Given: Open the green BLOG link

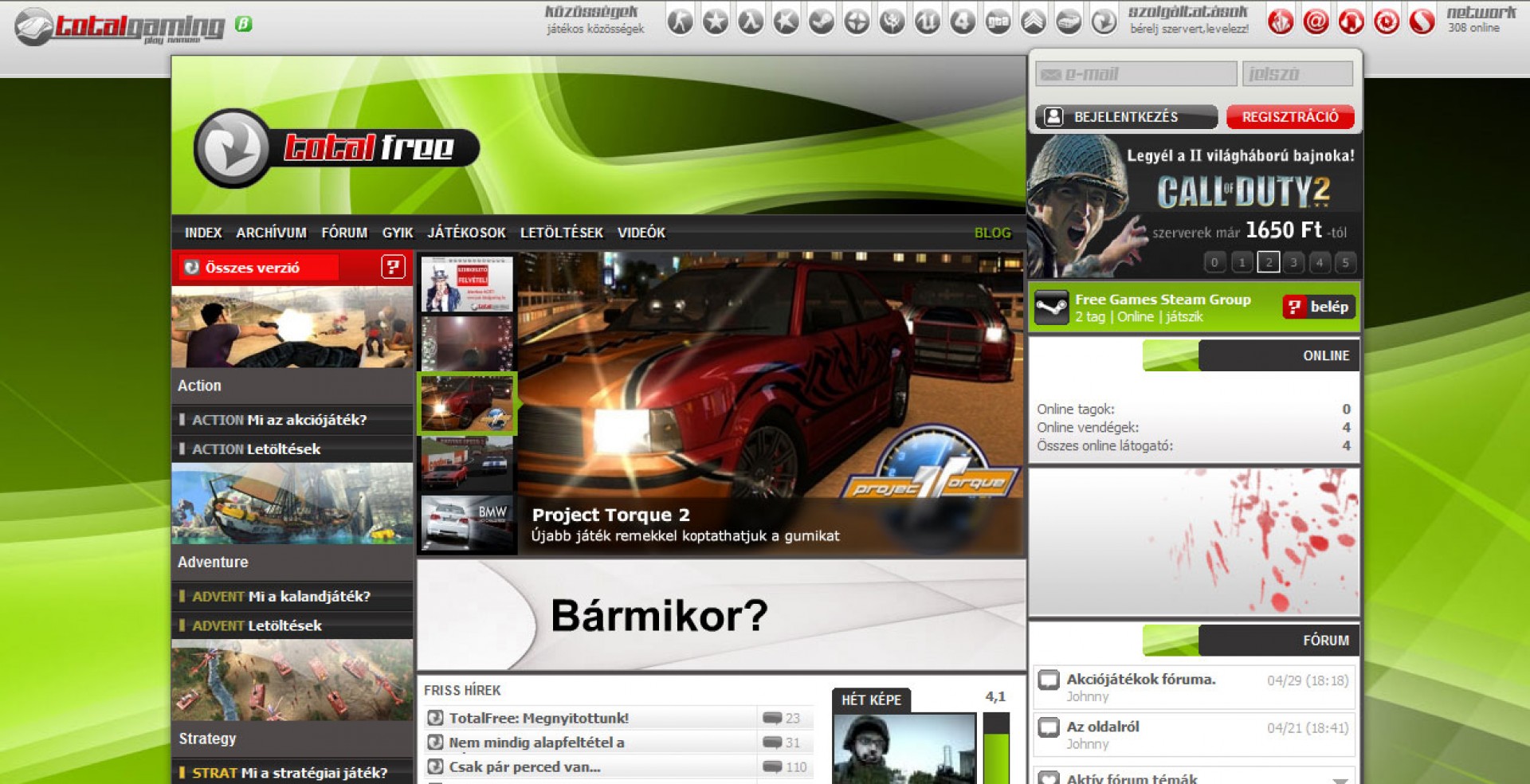Looking at the screenshot, I should pos(993,233).
